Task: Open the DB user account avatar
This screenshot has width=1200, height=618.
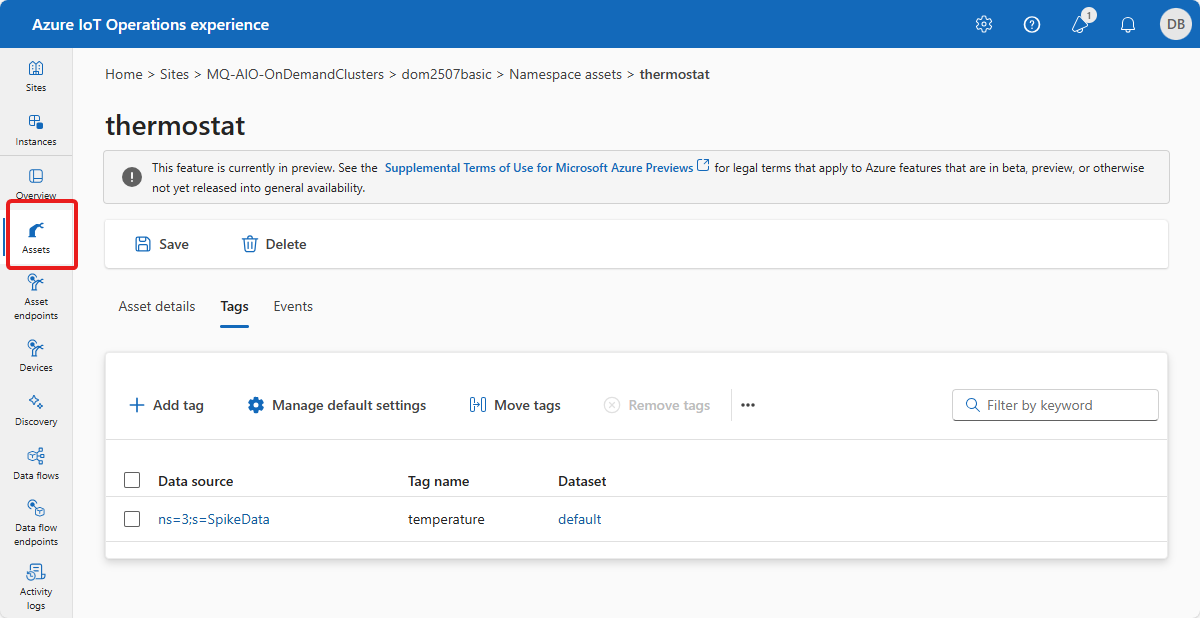Action: (1174, 24)
